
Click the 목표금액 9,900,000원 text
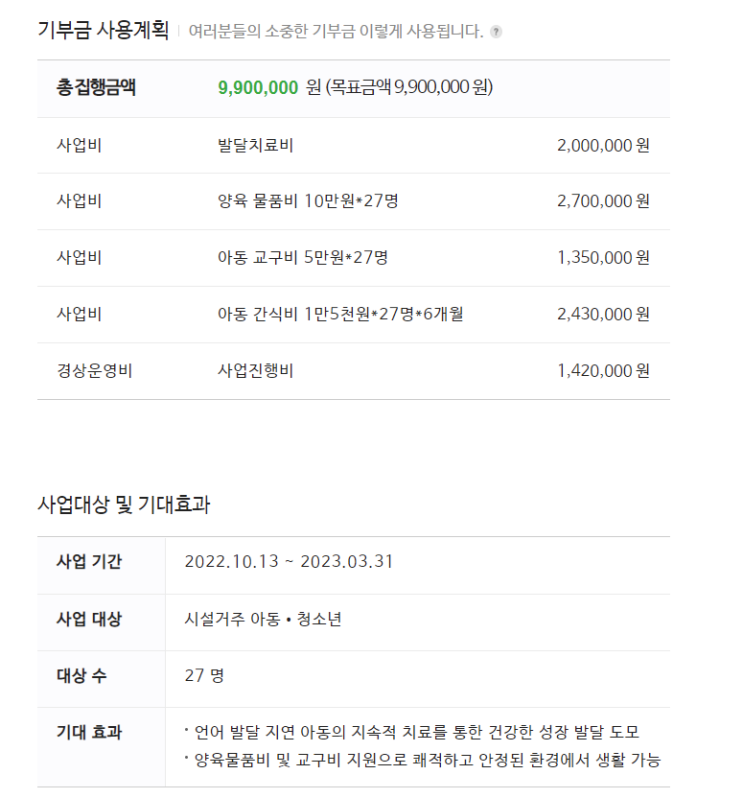pyautogui.click(x=410, y=88)
